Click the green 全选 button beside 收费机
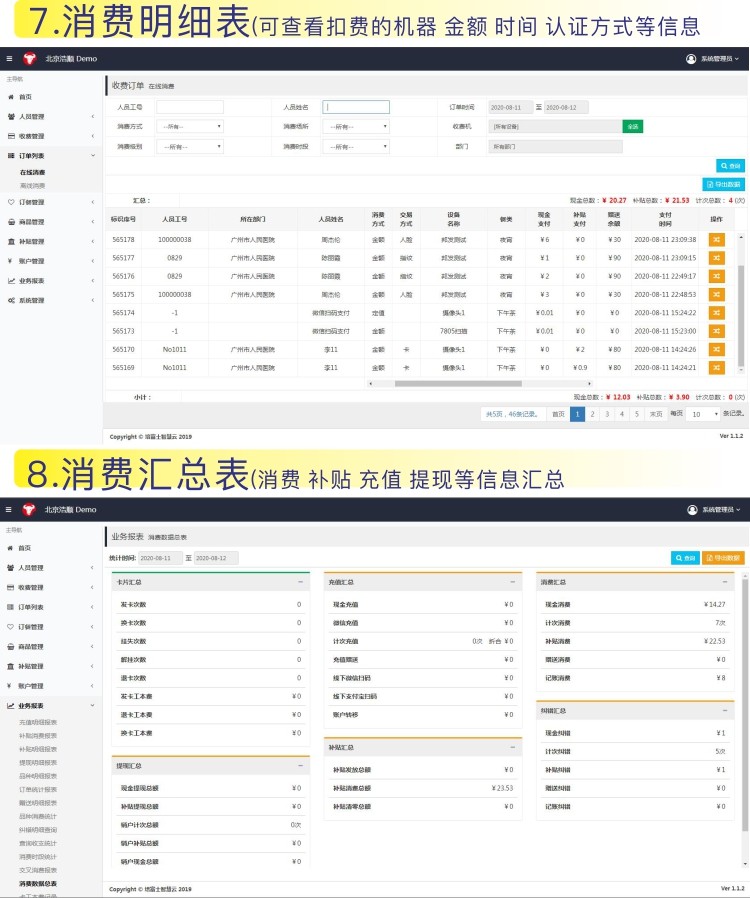750x898 pixels. click(632, 127)
